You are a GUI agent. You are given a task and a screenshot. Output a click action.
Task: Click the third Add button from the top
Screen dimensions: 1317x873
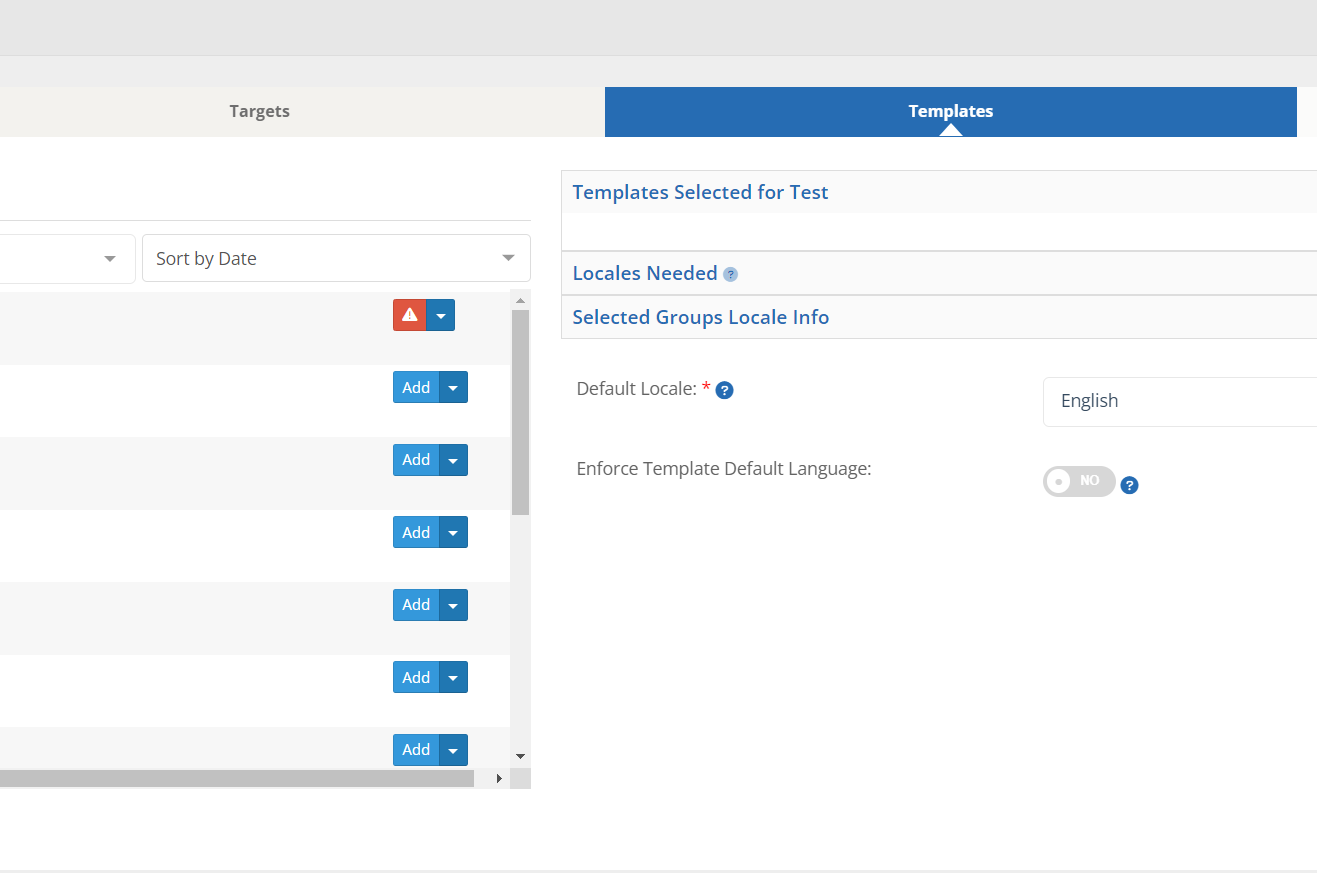tap(416, 533)
